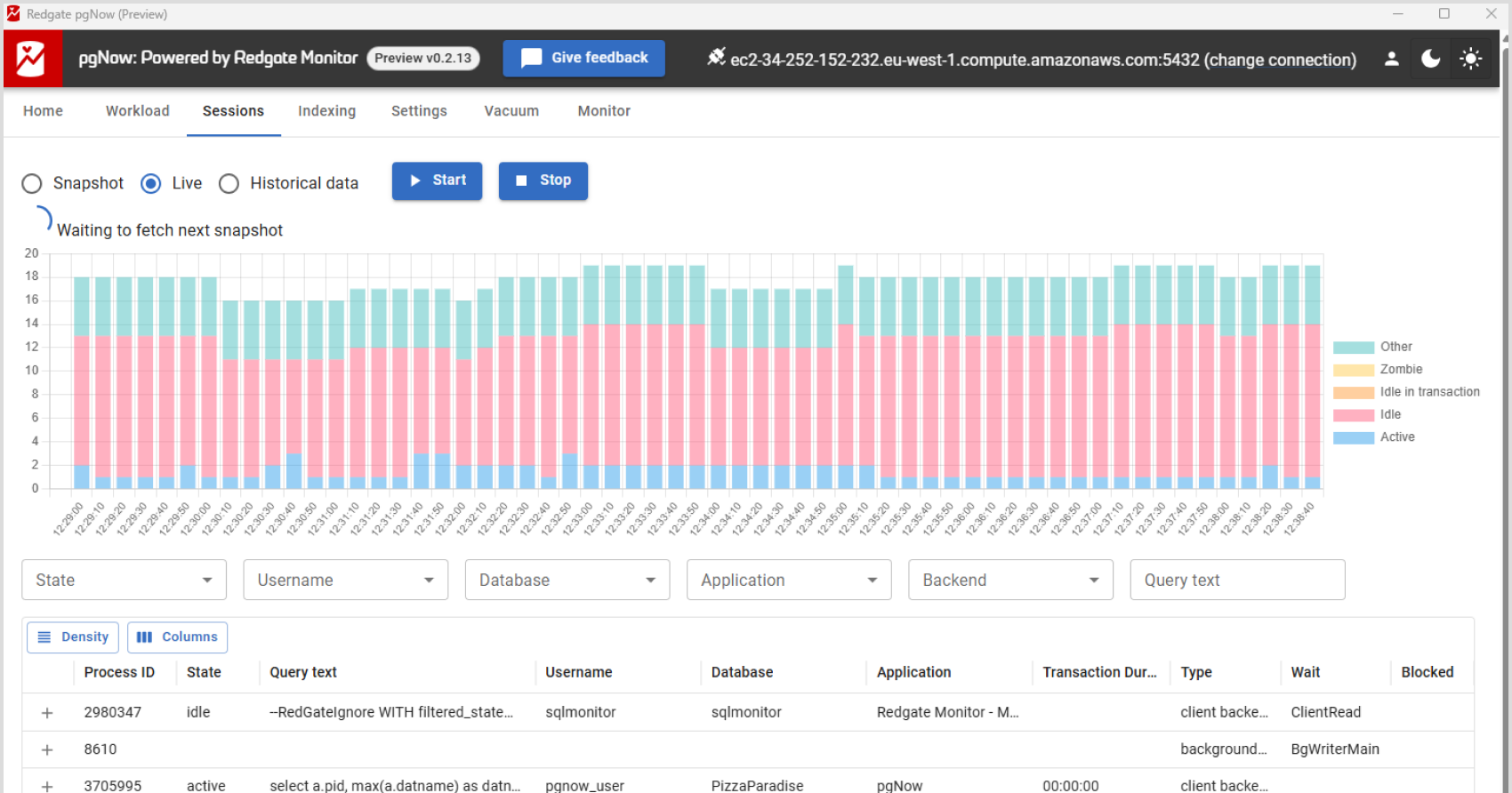Sort by Application column header
Viewport: 1512px width, 793px height.
pos(913,672)
